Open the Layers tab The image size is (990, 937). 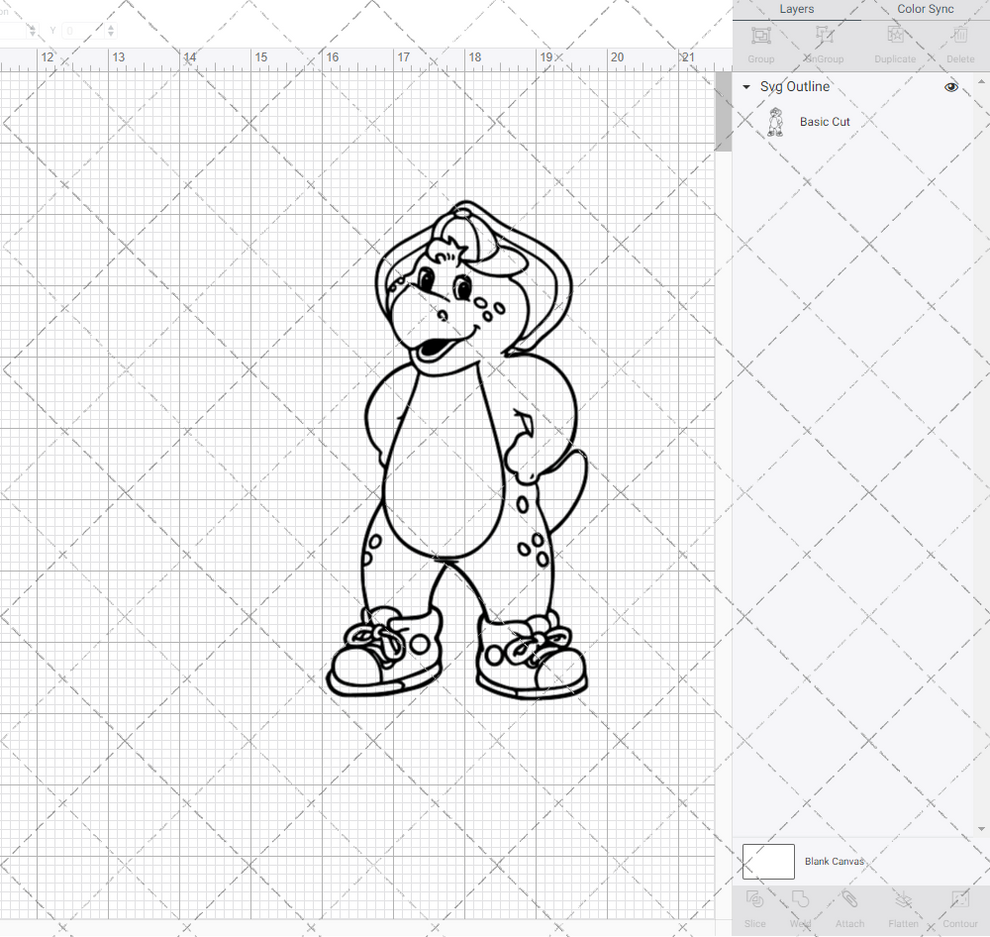[x=797, y=9]
